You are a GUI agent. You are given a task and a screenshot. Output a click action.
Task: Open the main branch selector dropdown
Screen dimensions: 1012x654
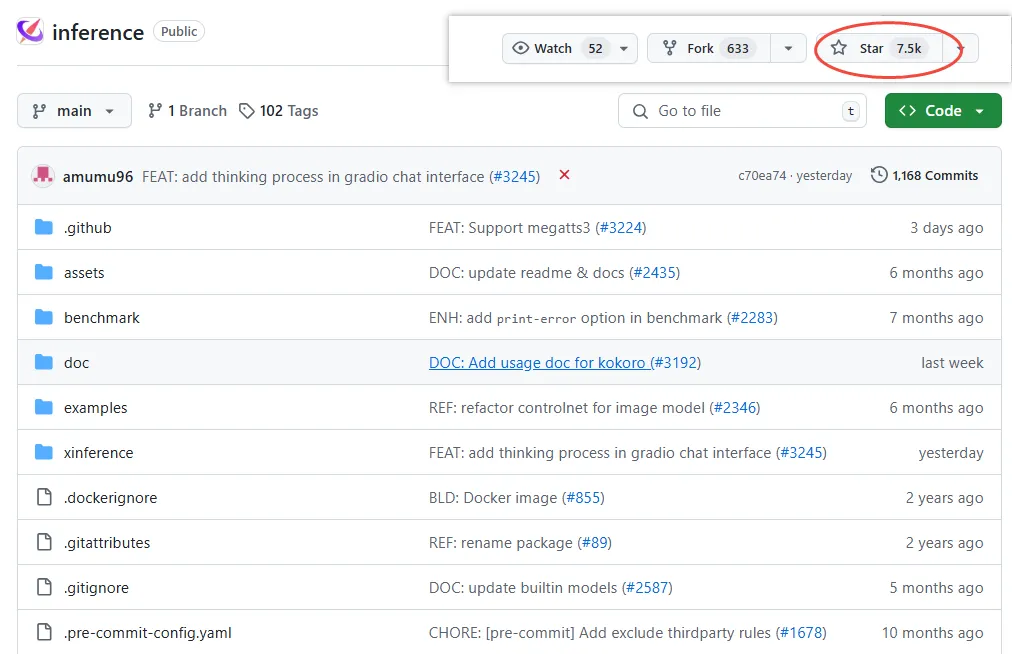tap(74, 110)
